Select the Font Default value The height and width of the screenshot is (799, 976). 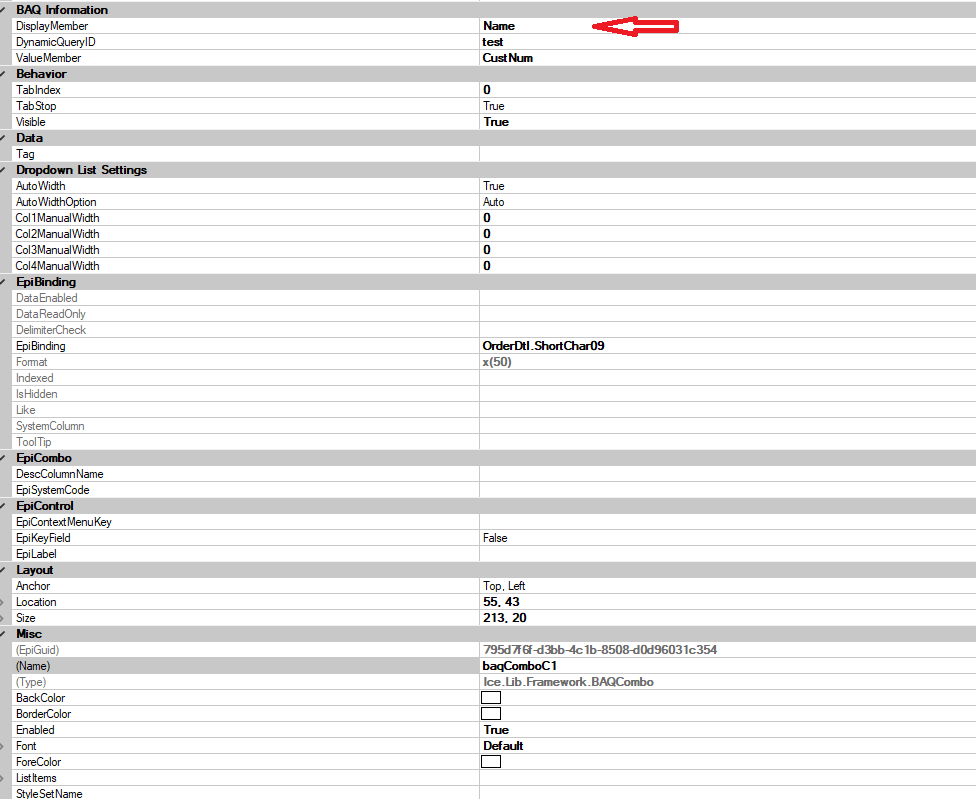pos(503,746)
